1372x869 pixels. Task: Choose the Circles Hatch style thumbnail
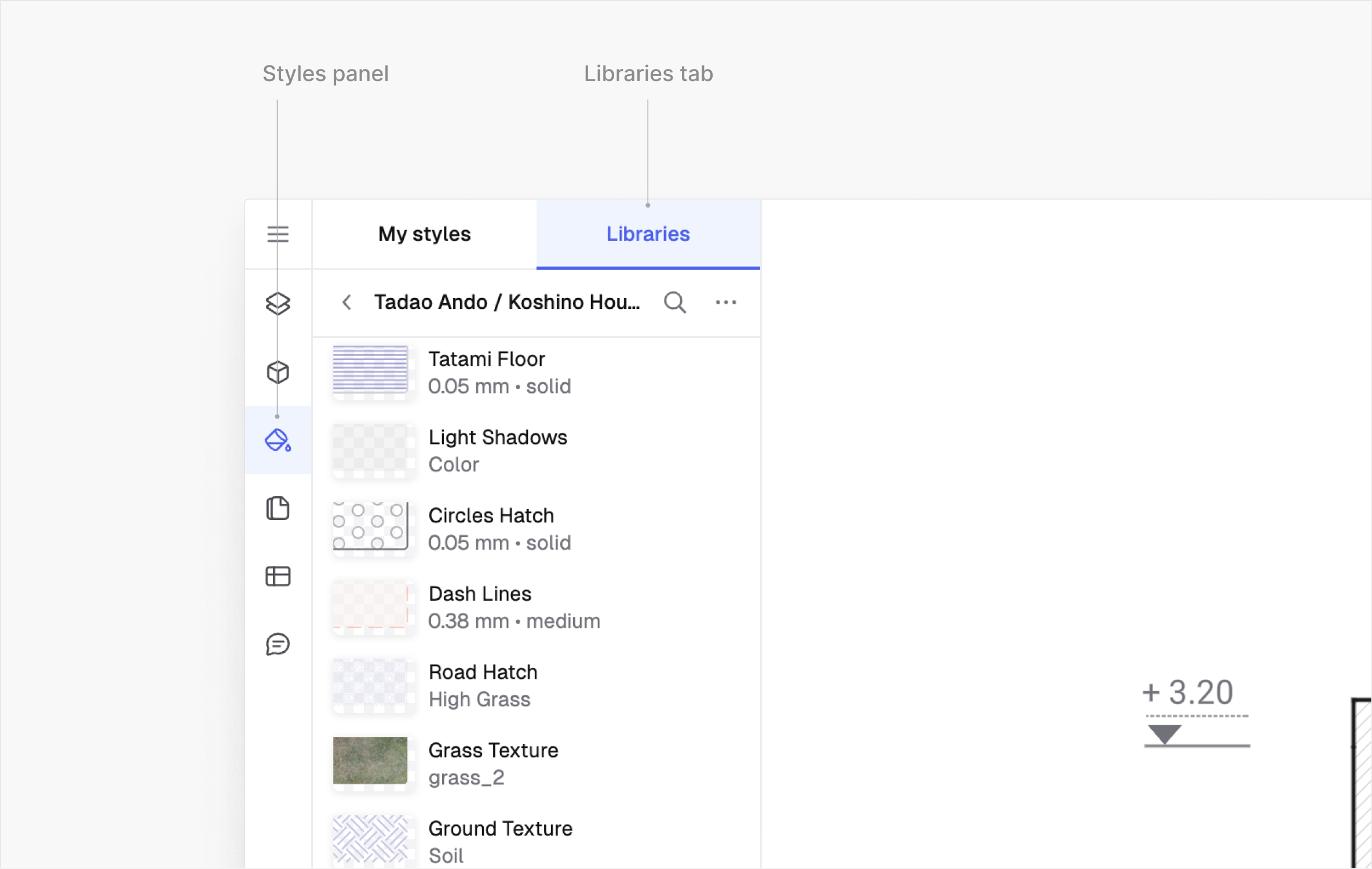(370, 528)
